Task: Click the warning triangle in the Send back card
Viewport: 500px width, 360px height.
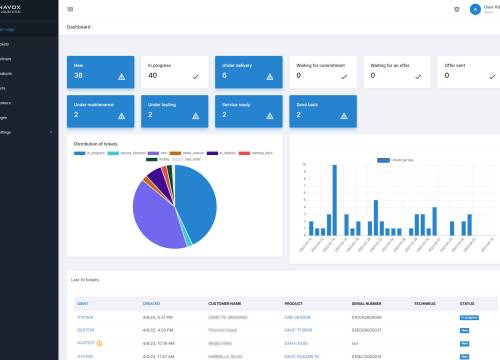Action: (x=344, y=116)
